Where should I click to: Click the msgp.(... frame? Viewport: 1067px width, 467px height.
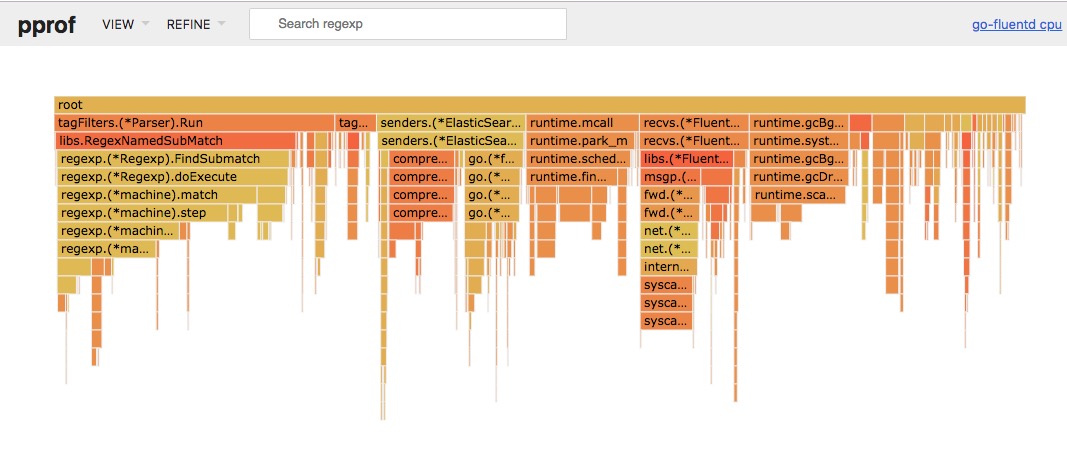670,177
